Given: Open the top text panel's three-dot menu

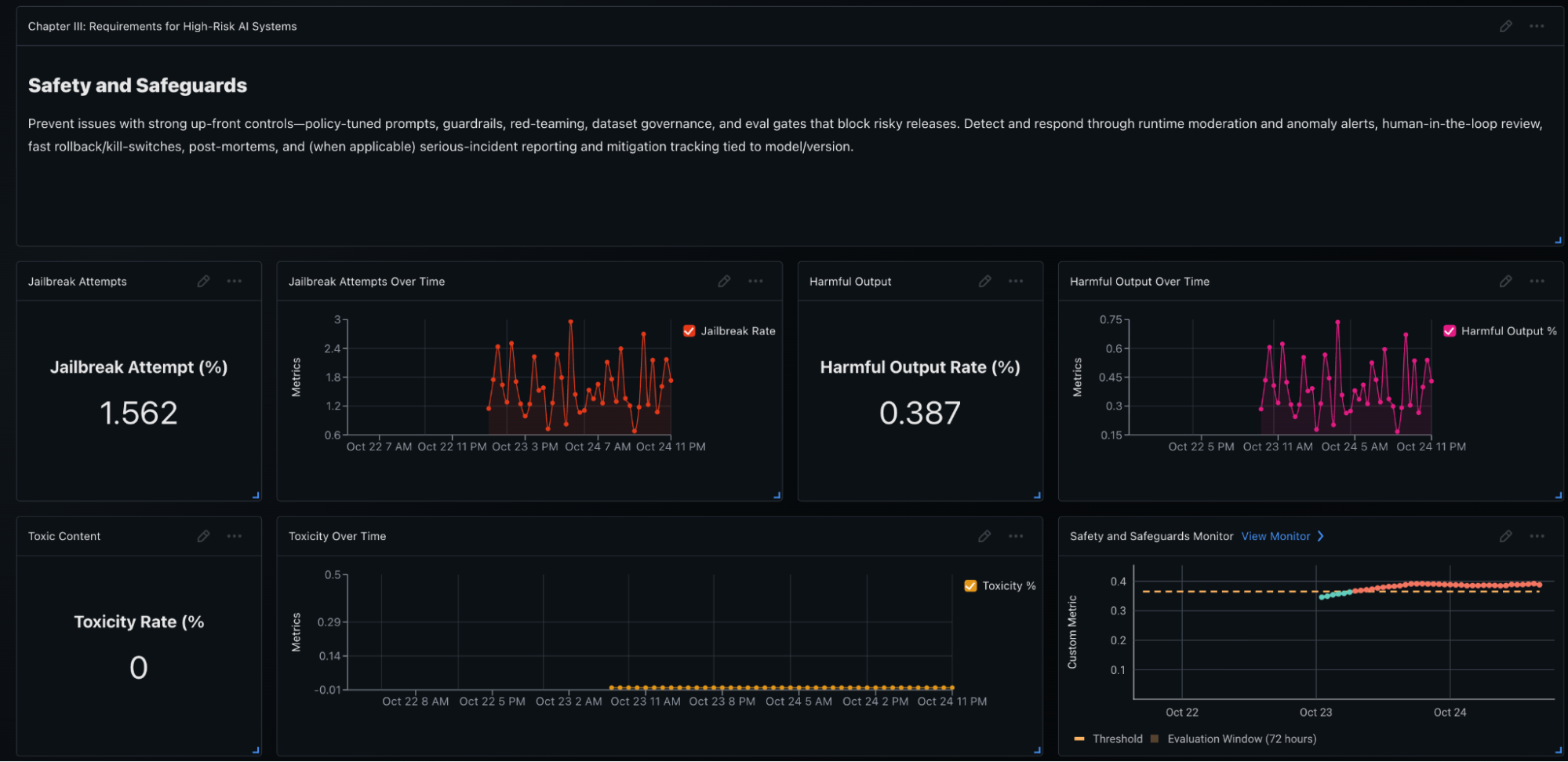Looking at the screenshot, I should pos(1537,27).
